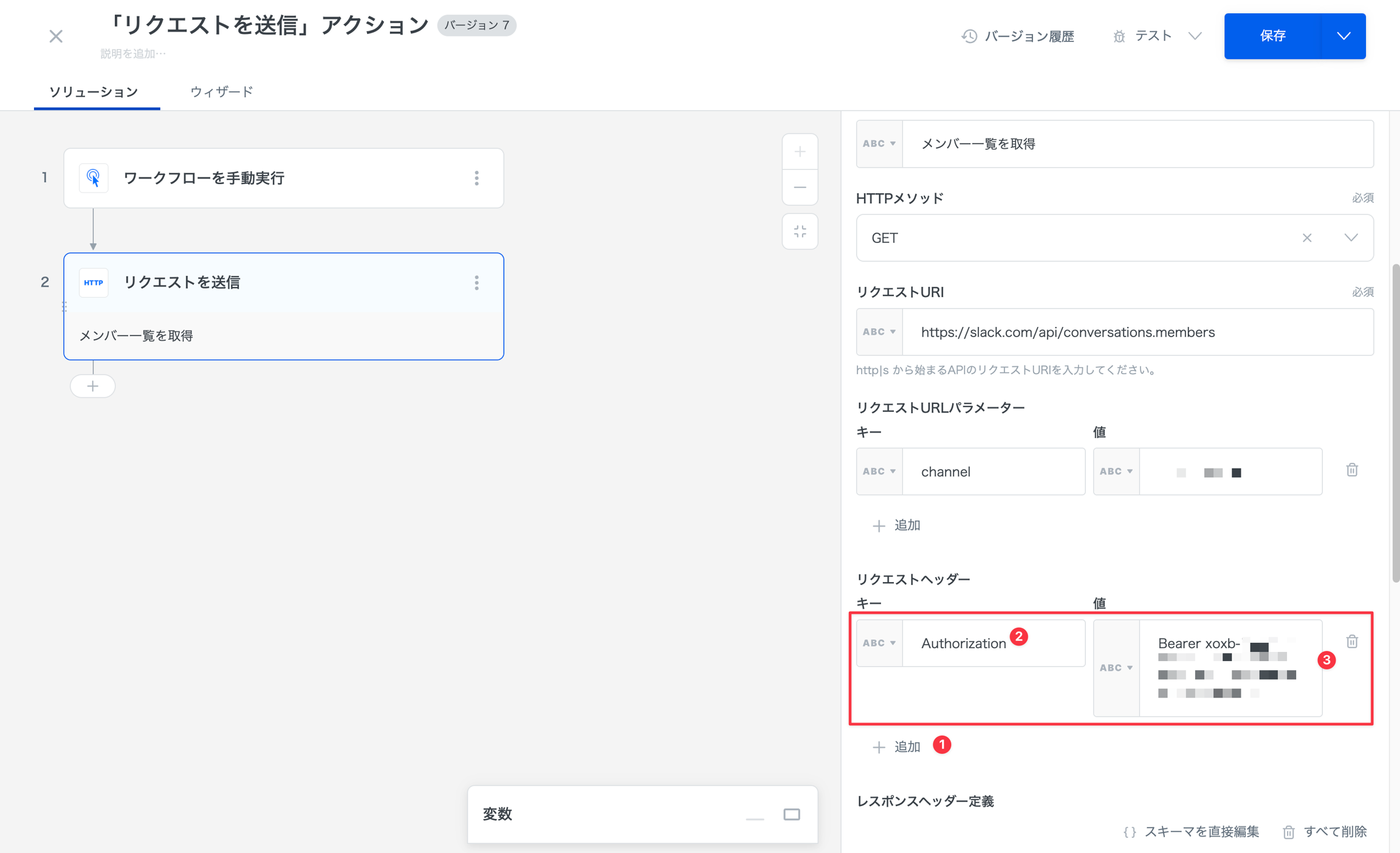
Task: Click the fit-to-view icon below zoom controls
Action: pyautogui.click(x=800, y=231)
